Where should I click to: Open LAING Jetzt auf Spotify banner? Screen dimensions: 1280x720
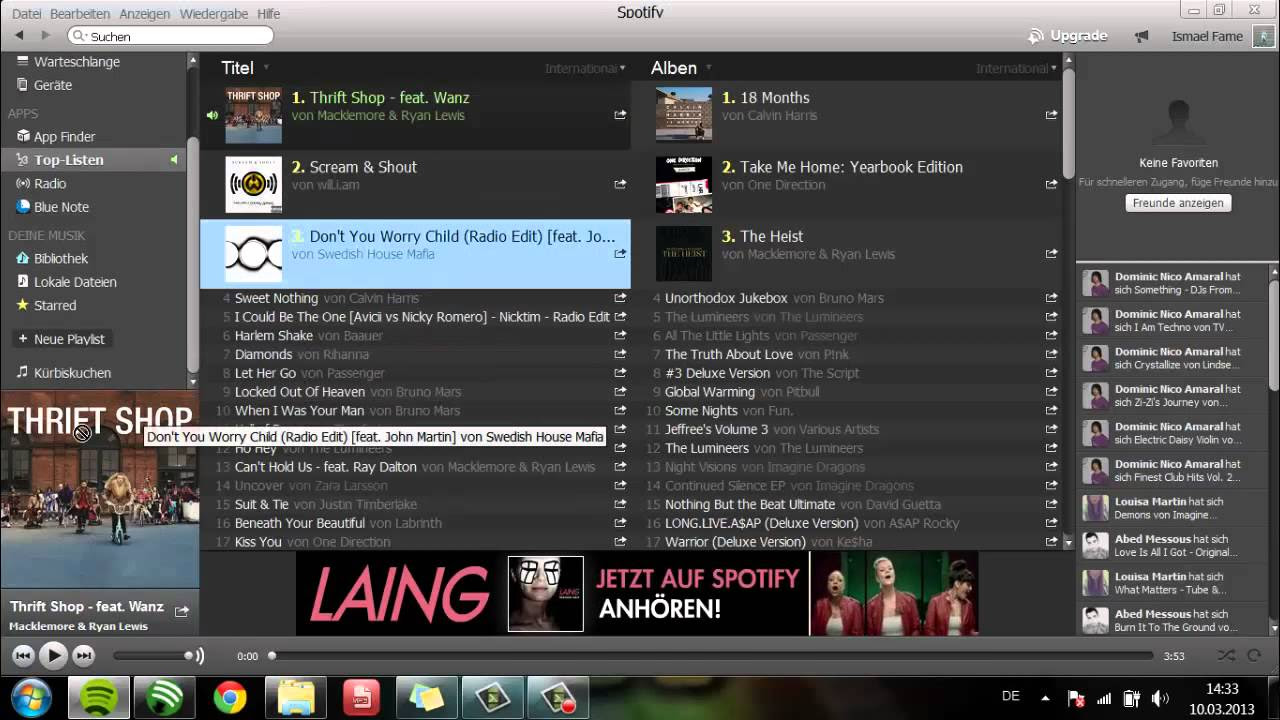coord(637,594)
